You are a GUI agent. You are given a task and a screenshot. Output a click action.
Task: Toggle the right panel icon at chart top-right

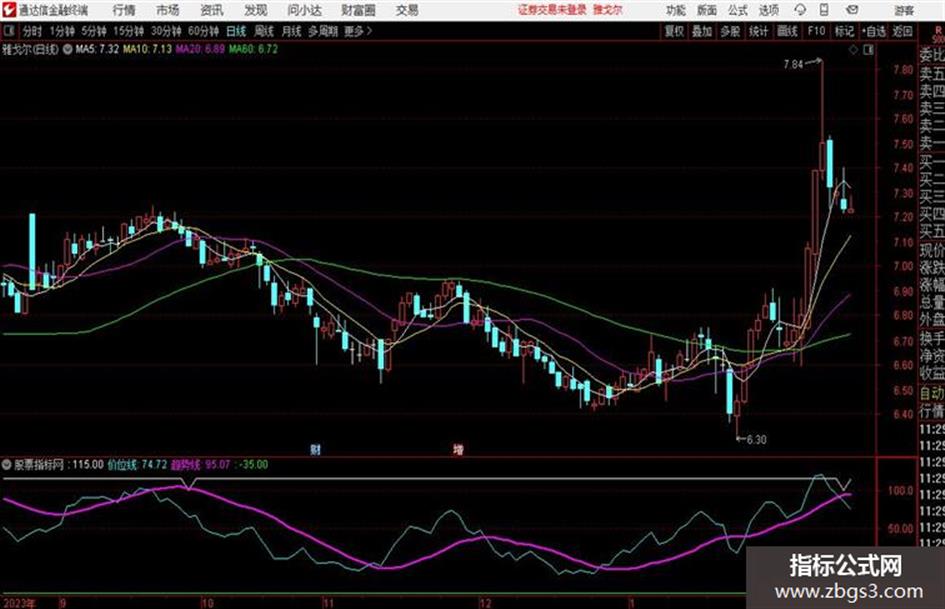(x=868, y=50)
